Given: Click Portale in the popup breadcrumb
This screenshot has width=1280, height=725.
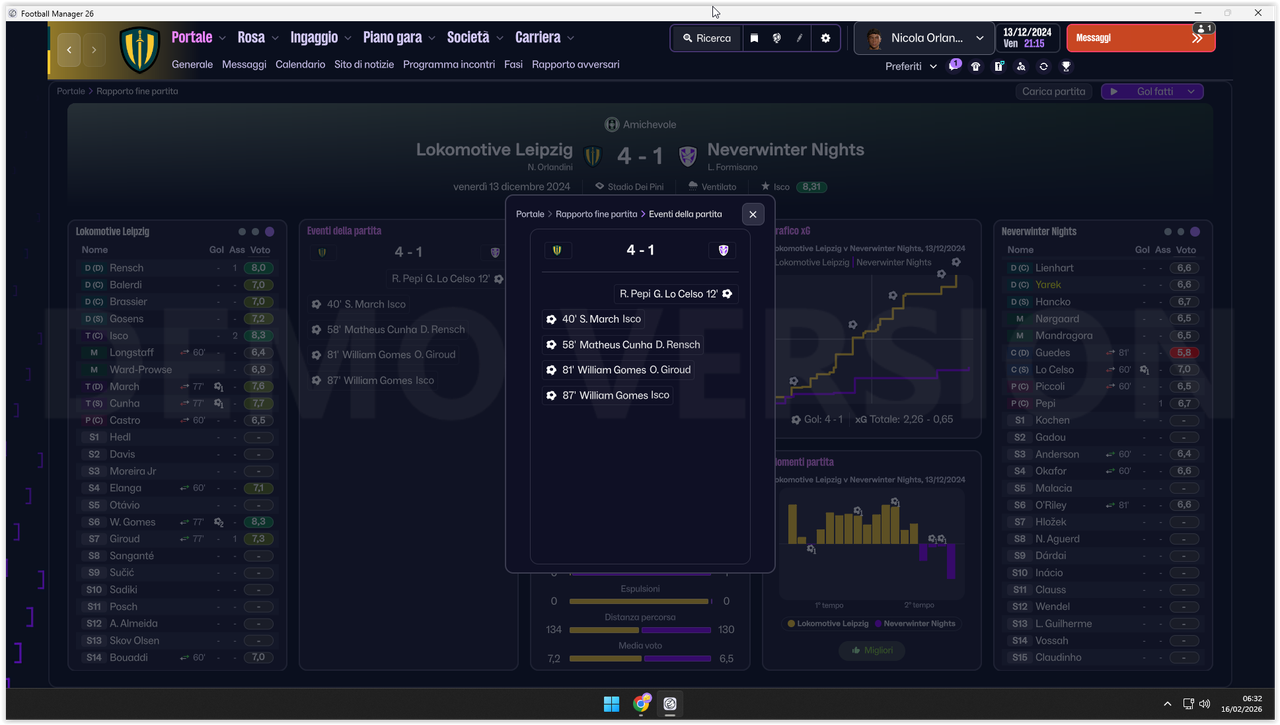Looking at the screenshot, I should 530,214.
